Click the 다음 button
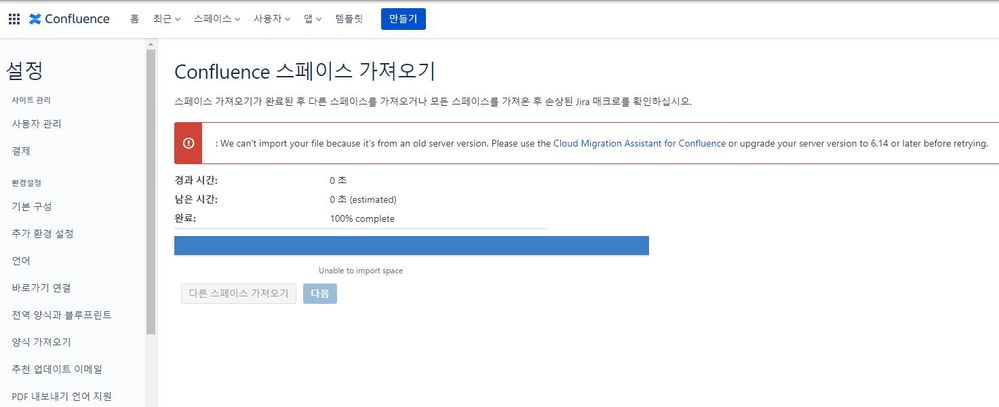The width and height of the screenshot is (999, 407). pyautogui.click(x=320, y=294)
